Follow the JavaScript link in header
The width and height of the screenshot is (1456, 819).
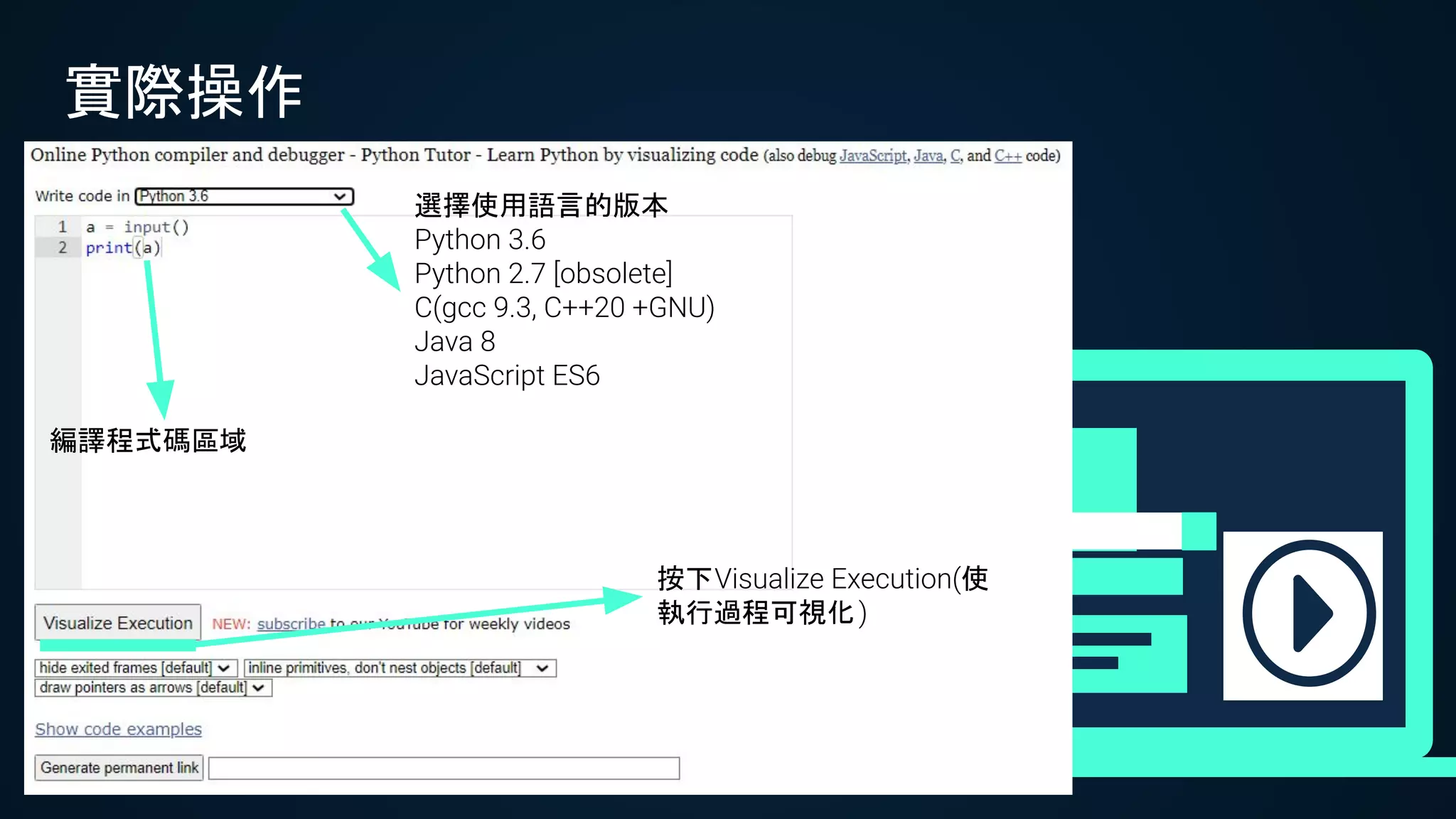coord(873,155)
